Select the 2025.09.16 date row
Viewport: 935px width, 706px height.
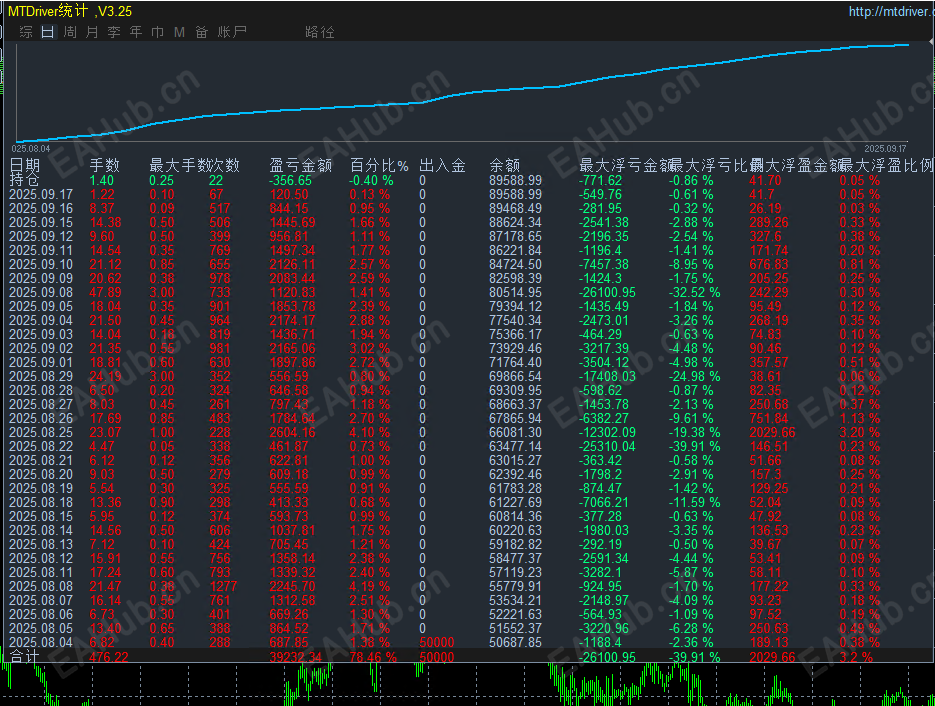pyautogui.click(x=41, y=209)
